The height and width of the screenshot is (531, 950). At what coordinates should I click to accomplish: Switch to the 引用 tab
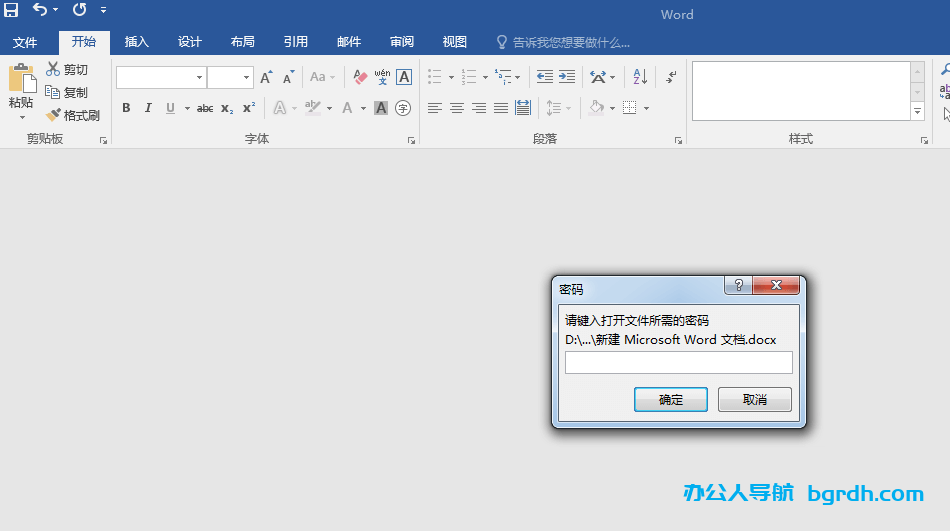click(x=296, y=42)
